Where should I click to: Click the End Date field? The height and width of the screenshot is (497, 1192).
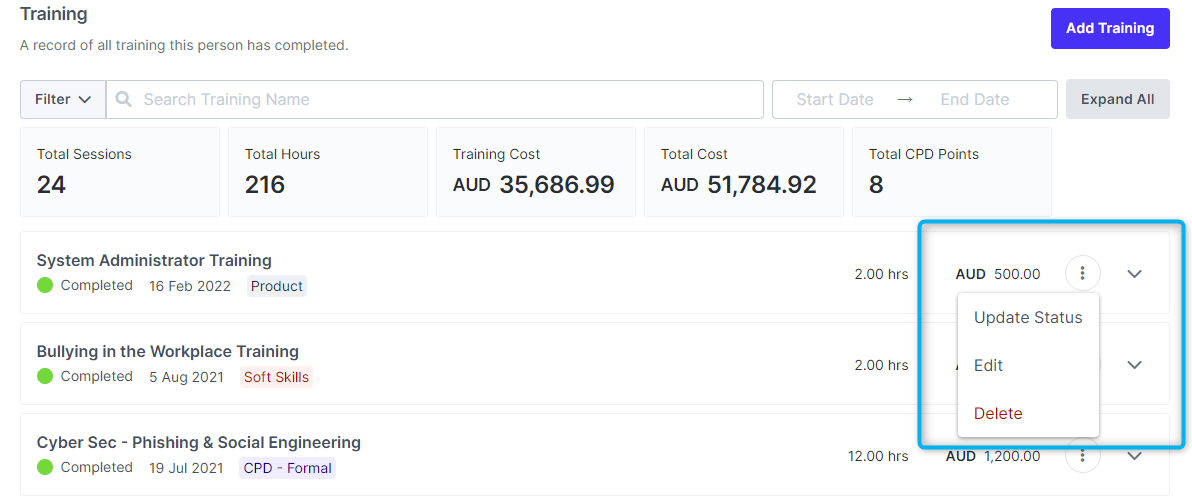[x=974, y=100]
